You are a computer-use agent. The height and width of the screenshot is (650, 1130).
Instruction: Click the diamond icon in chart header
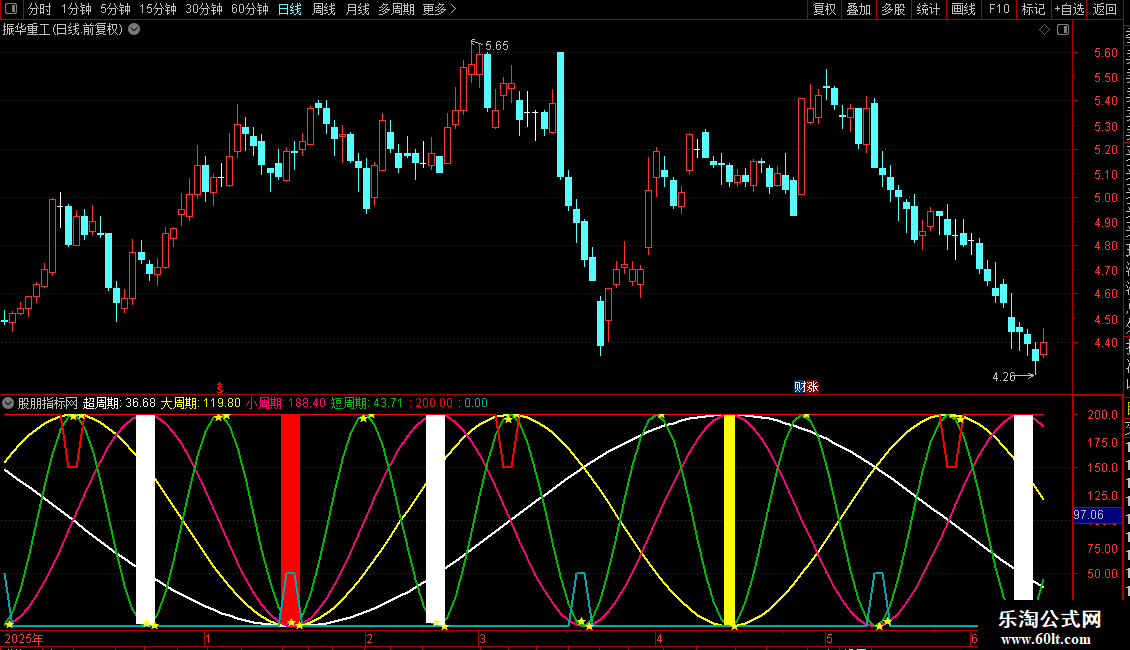click(1044, 30)
